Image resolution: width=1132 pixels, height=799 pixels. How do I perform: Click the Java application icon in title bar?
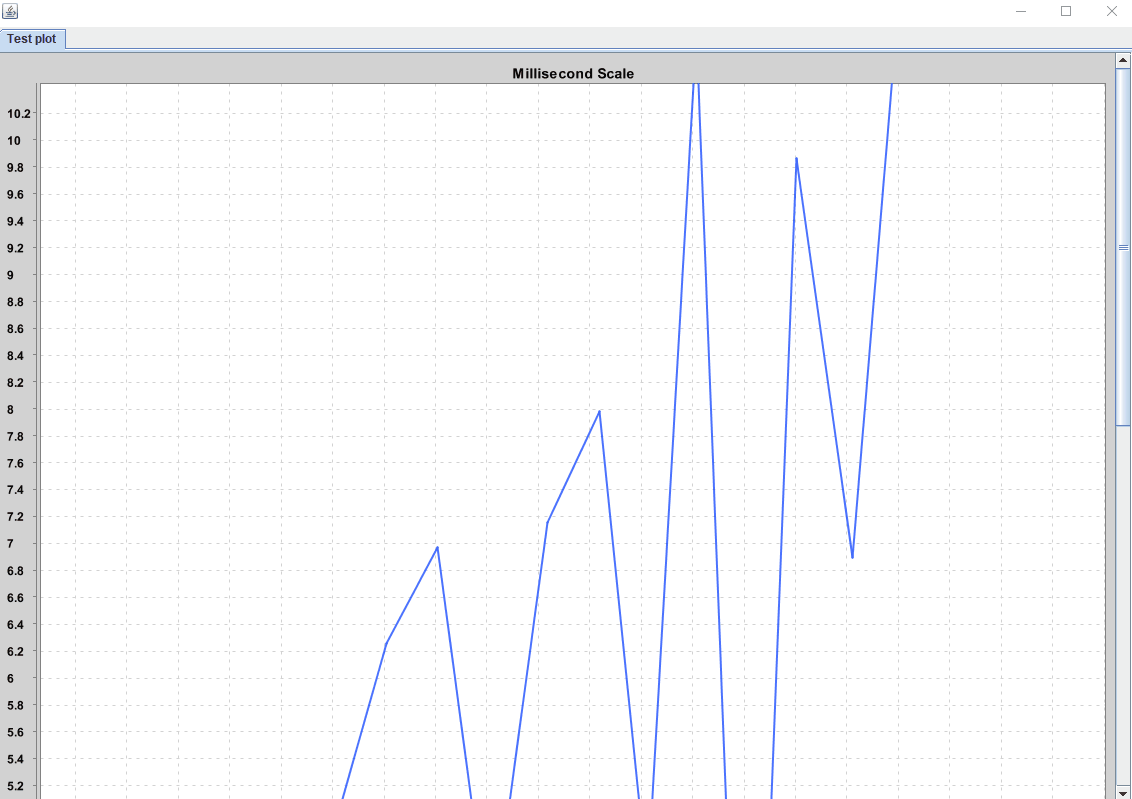click(x=10, y=11)
